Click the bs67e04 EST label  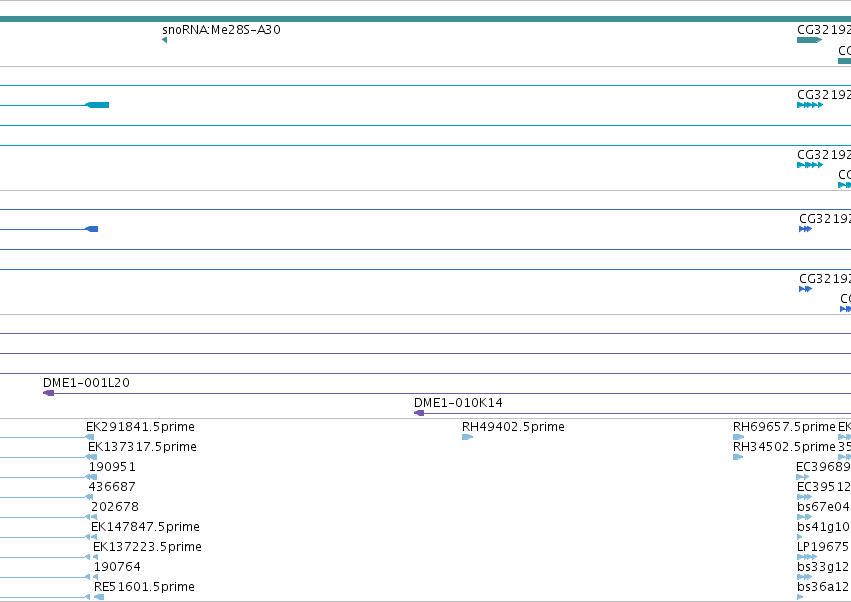[823, 507]
